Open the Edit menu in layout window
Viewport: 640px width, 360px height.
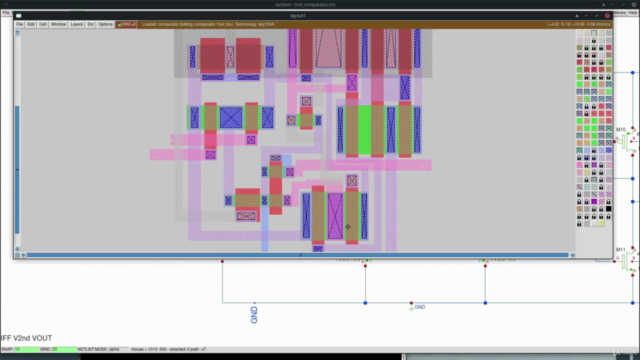[31, 24]
